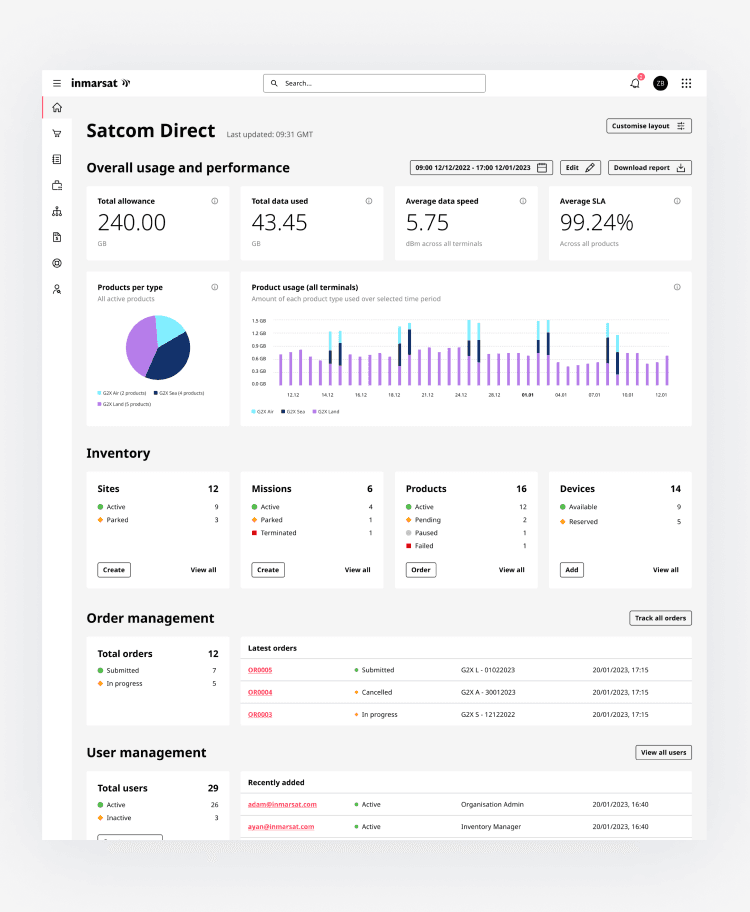Click the G2X Air pie legend swatch
This screenshot has height=912, width=750.
click(x=99, y=393)
